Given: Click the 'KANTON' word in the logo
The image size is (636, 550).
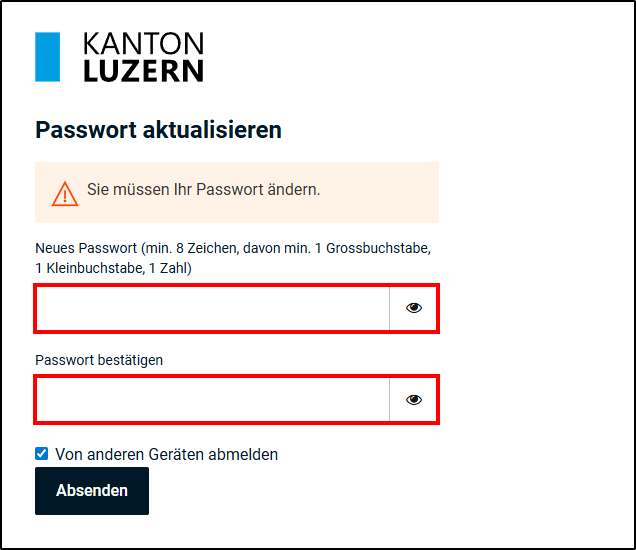Looking at the screenshot, I should [x=143, y=43].
